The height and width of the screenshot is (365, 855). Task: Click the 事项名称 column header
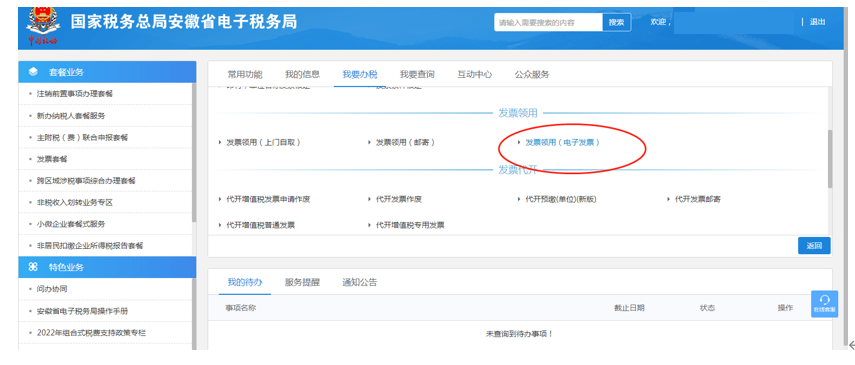point(240,308)
